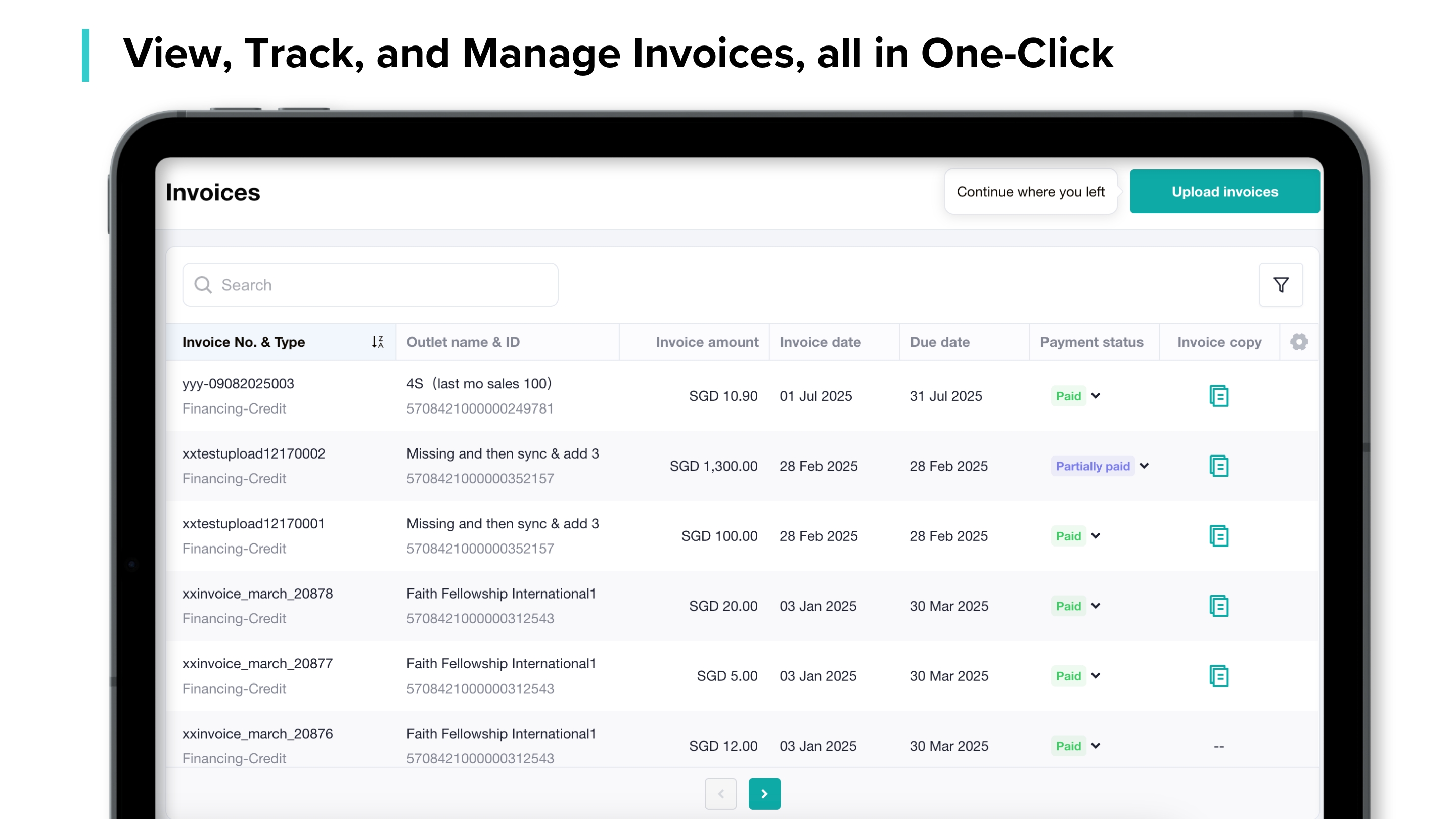The width and height of the screenshot is (1456, 819).
Task: Click Paid badge for yyy-09082025003
Action: (1068, 396)
